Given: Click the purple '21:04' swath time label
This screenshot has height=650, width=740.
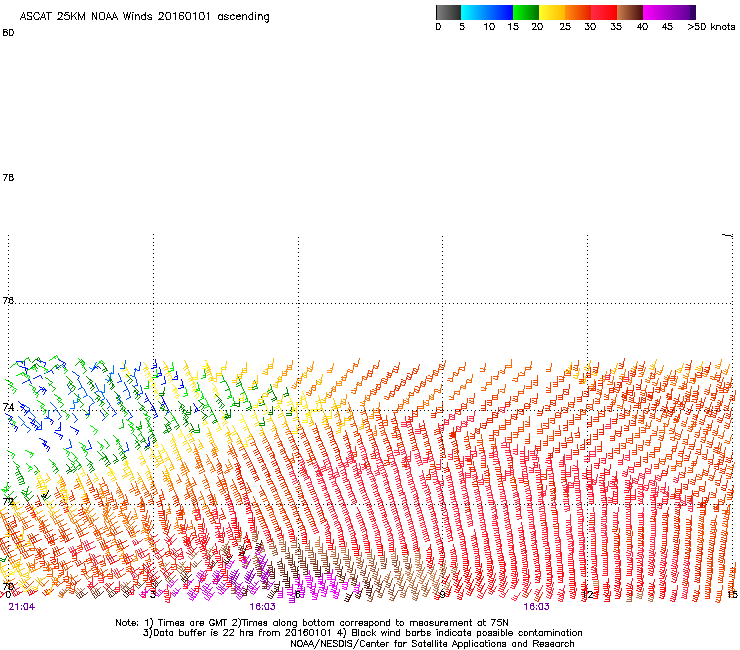Looking at the screenshot, I should click(x=22, y=607).
